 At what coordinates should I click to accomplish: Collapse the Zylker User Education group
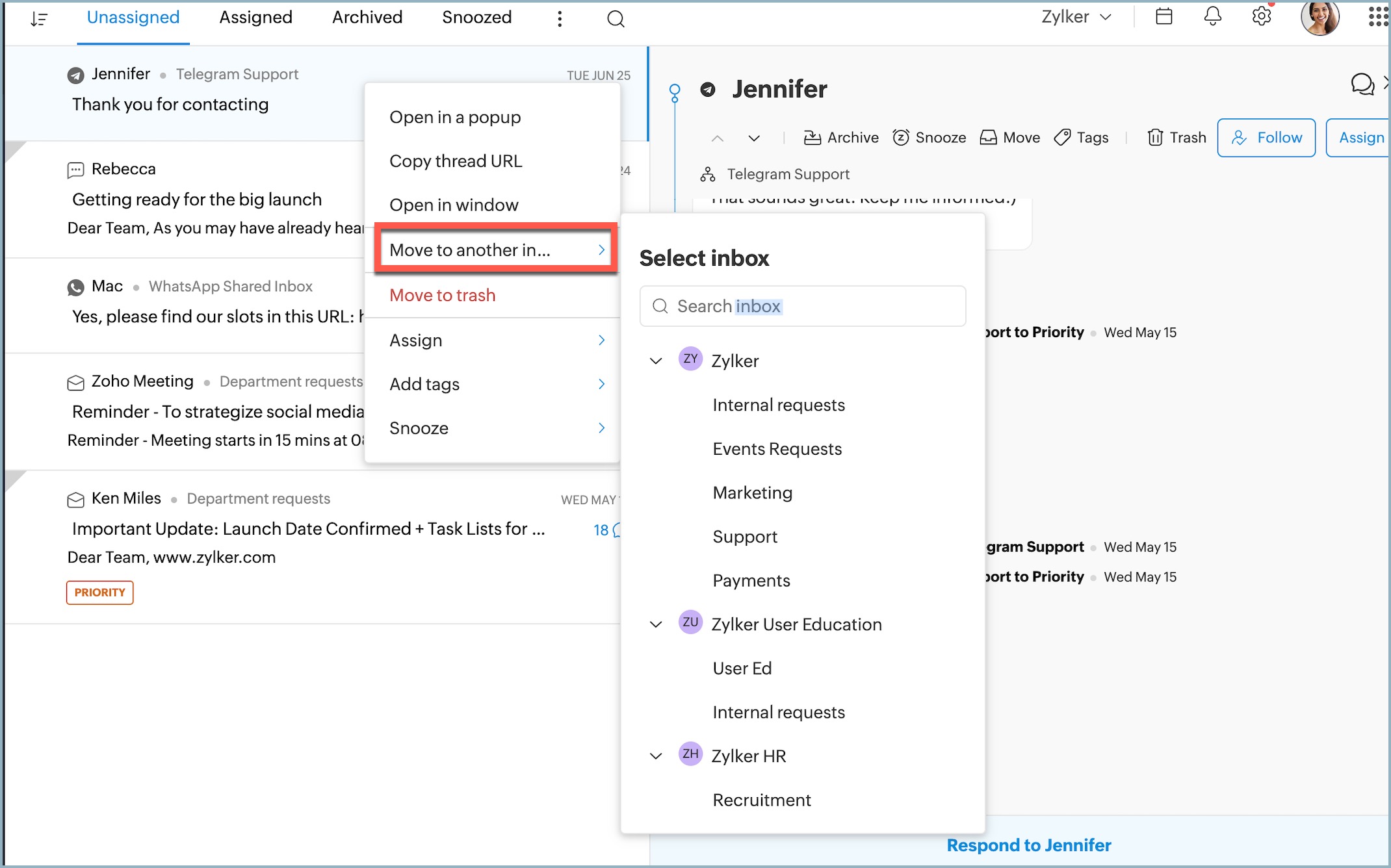coord(656,624)
